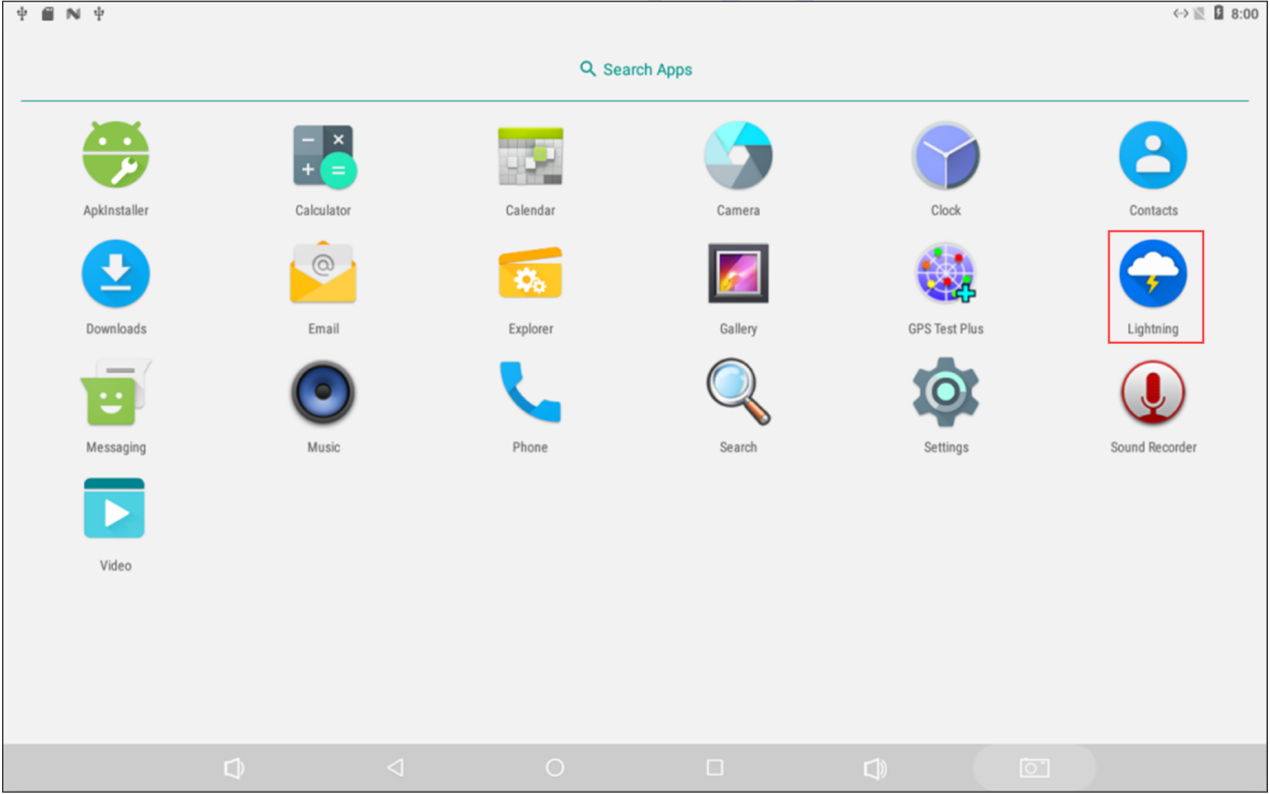
Task: Launch the Video player app
Action: tap(115, 510)
